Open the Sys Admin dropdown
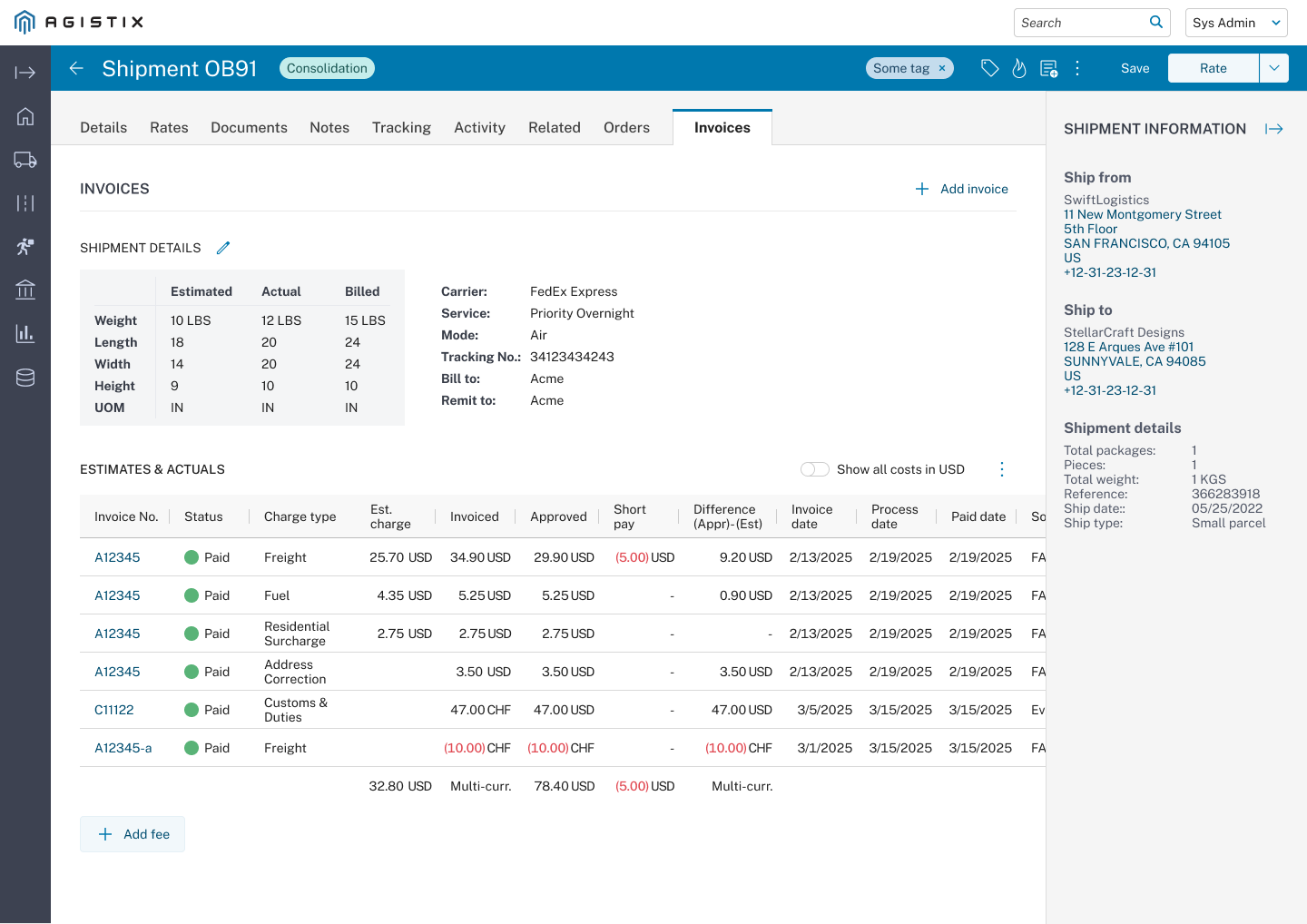1307x924 pixels. click(x=1235, y=23)
